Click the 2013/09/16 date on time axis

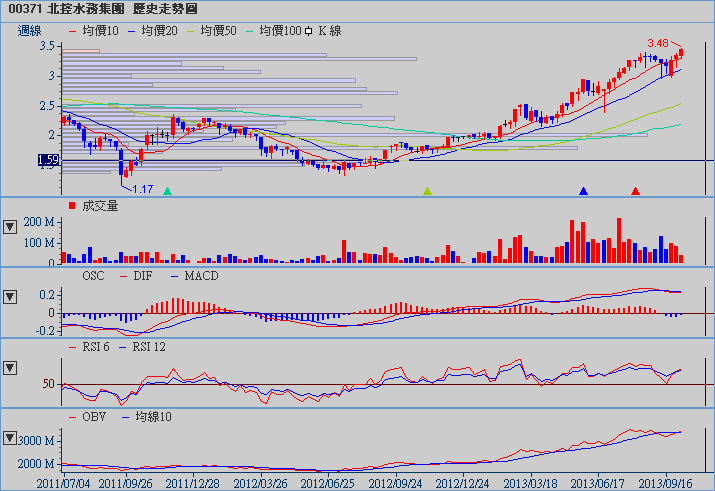point(666,482)
